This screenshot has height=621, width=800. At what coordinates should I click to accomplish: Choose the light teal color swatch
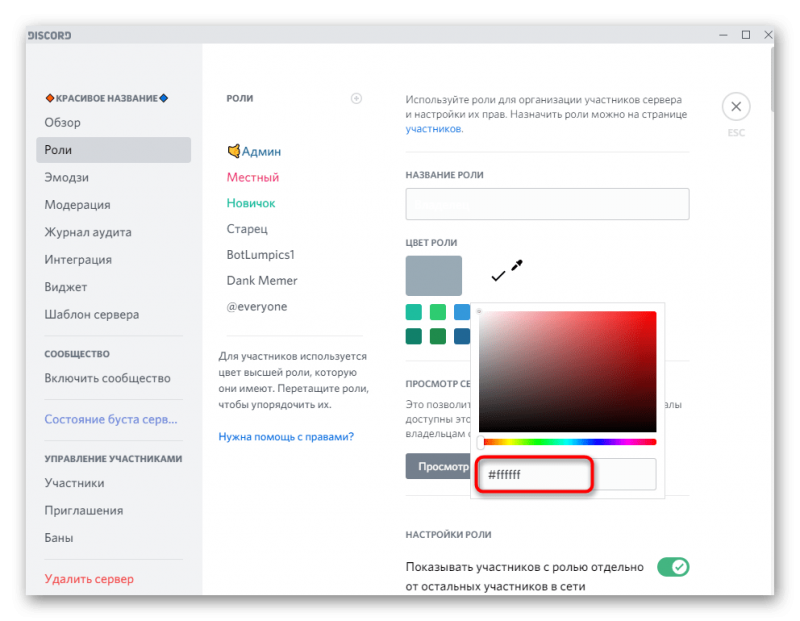(x=414, y=311)
